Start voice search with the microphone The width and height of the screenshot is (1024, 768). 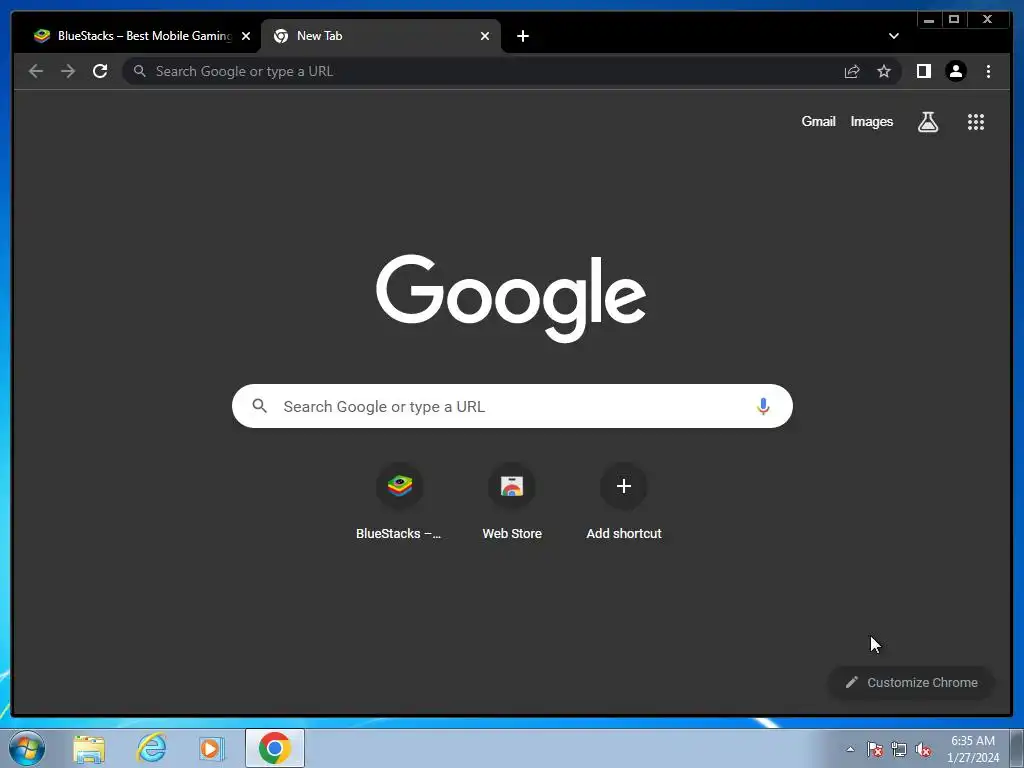[763, 406]
